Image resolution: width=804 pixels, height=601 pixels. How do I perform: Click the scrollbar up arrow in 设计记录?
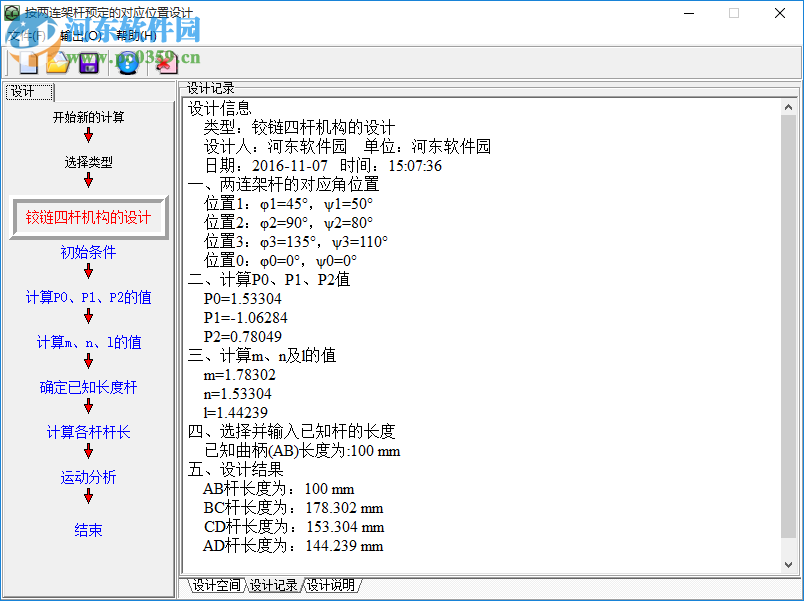[x=788, y=107]
